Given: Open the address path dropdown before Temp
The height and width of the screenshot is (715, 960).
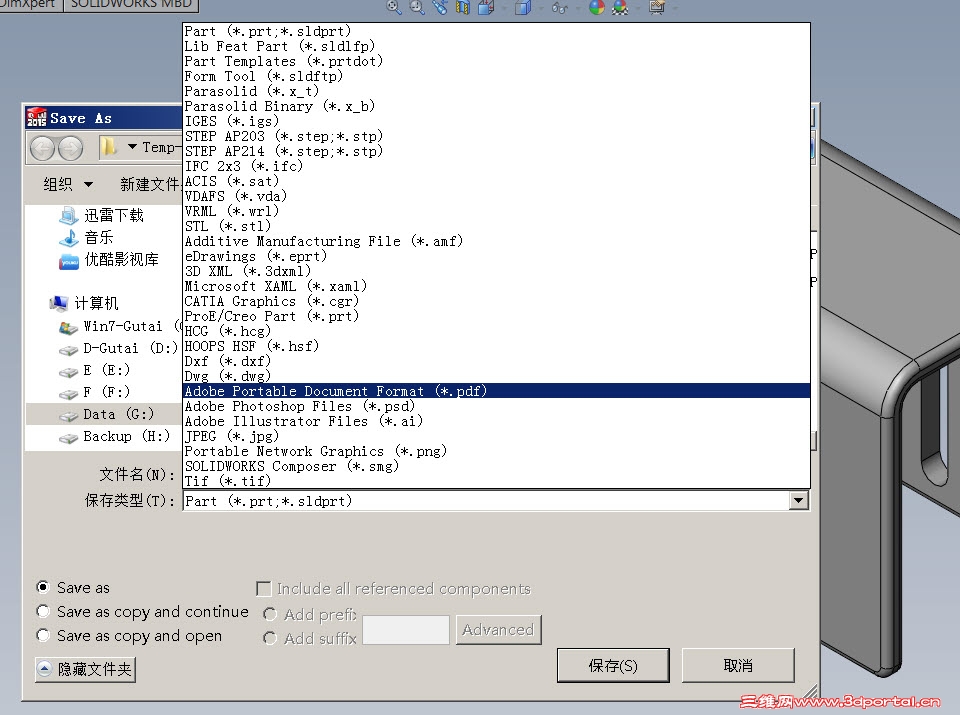Looking at the screenshot, I should 132,147.
